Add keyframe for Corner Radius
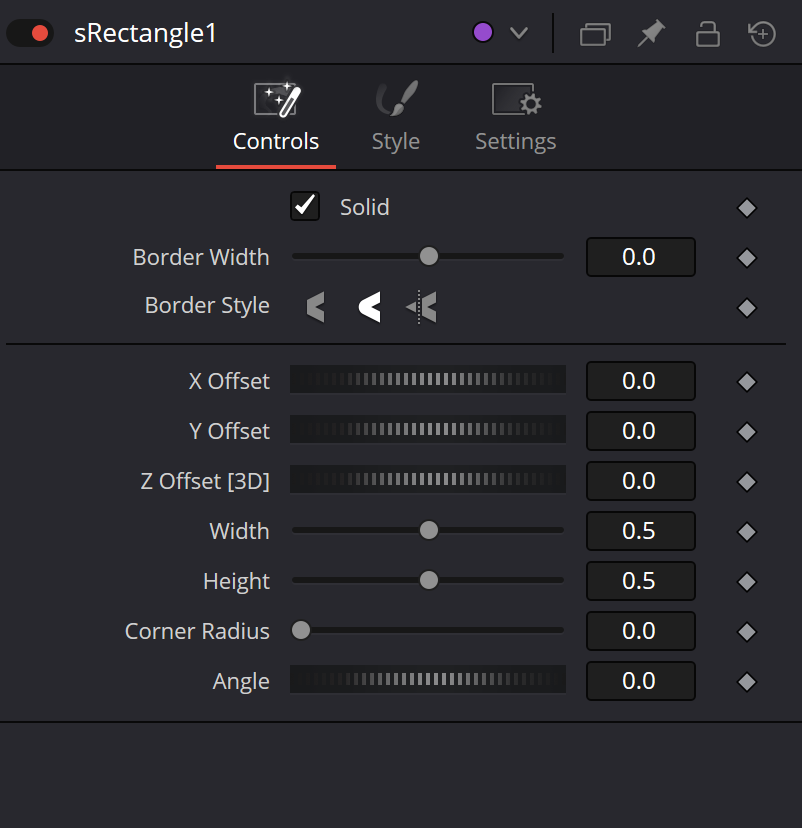Viewport: 802px width, 828px height. click(747, 632)
